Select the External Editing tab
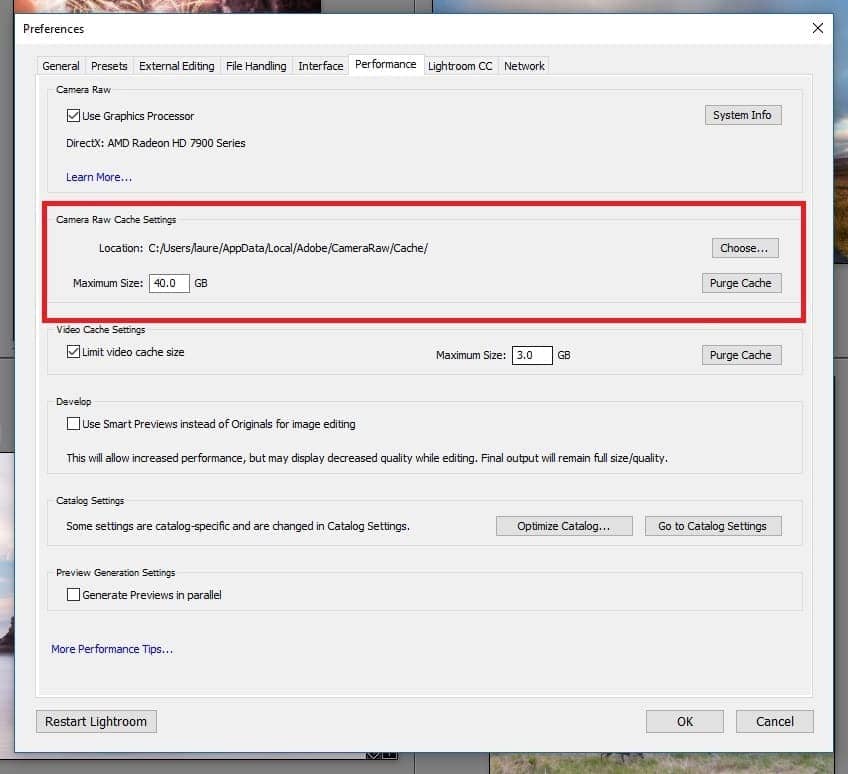The width and height of the screenshot is (848, 774). click(176, 66)
